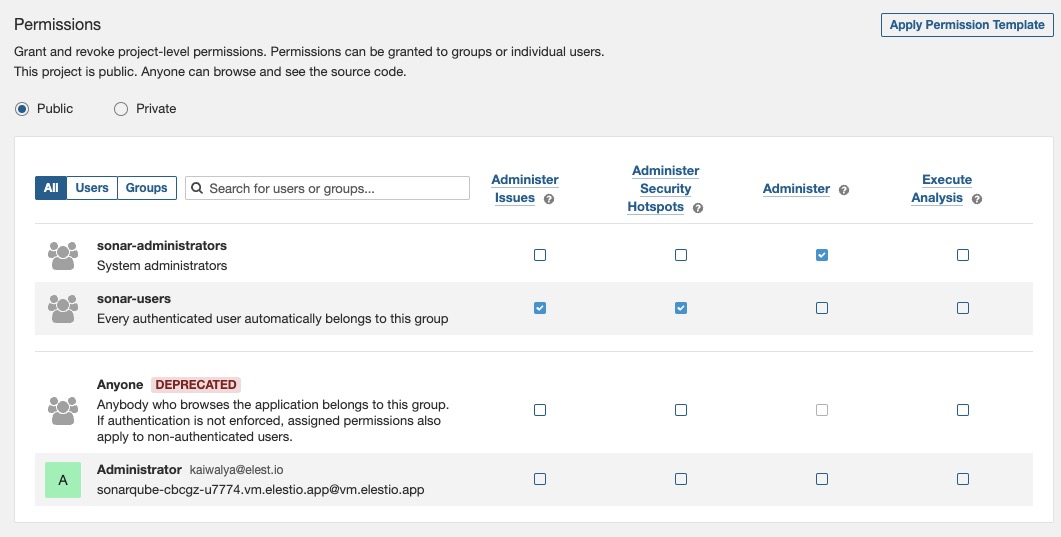Enable Administer Issues for Anyone group
The height and width of the screenshot is (537, 1061).
pos(540,410)
